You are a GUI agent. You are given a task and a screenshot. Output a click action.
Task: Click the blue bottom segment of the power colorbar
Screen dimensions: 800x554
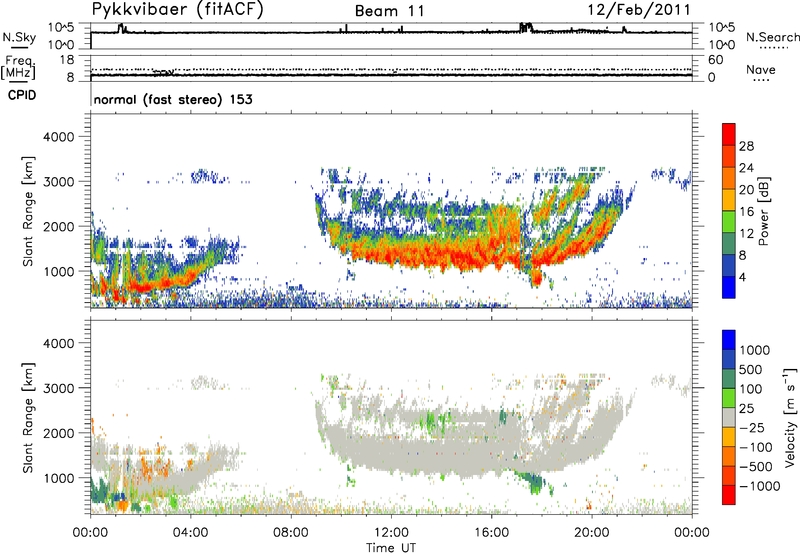pyautogui.click(x=729, y=287)
